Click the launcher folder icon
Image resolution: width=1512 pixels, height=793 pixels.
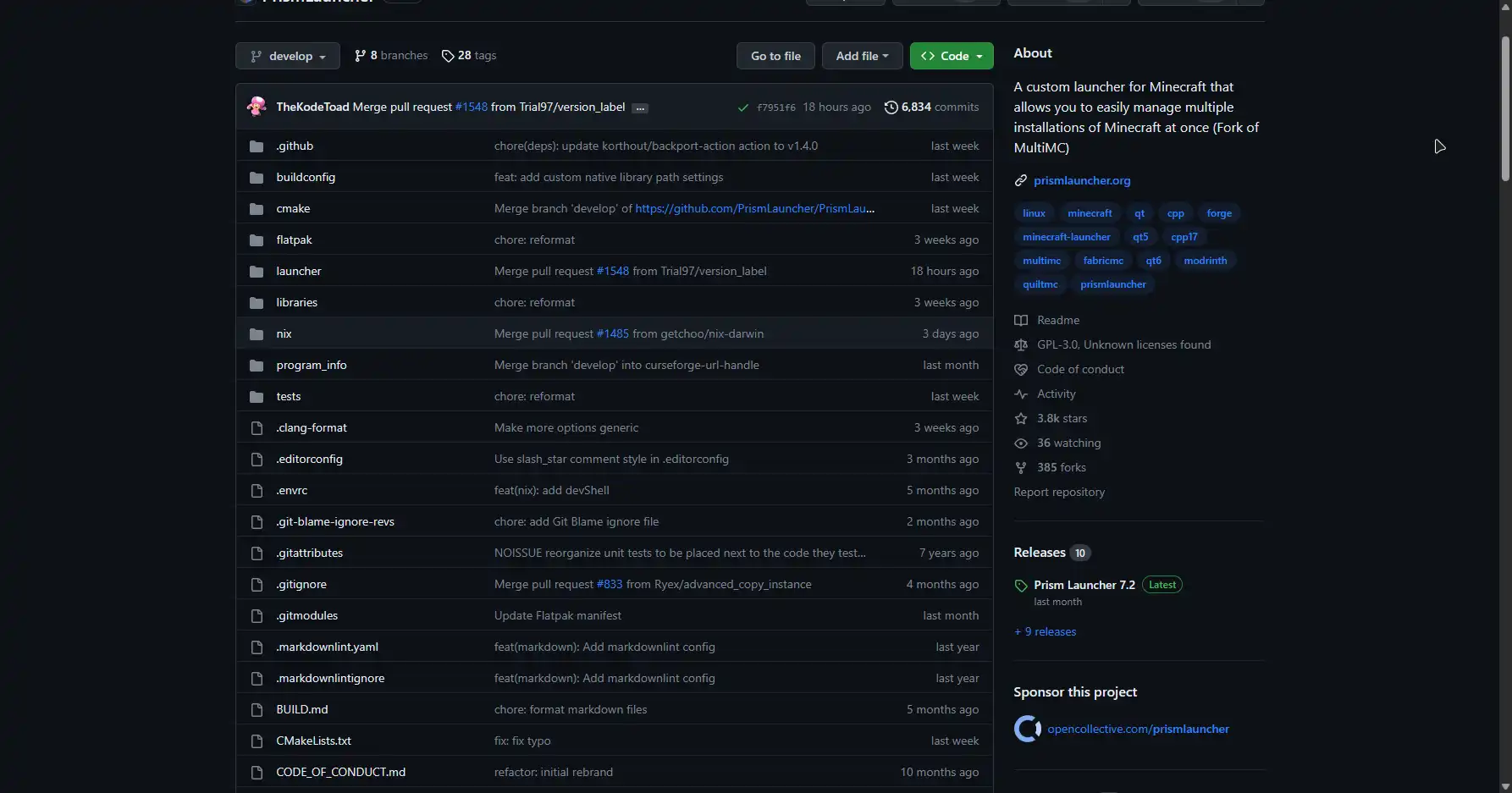(257, 271)
